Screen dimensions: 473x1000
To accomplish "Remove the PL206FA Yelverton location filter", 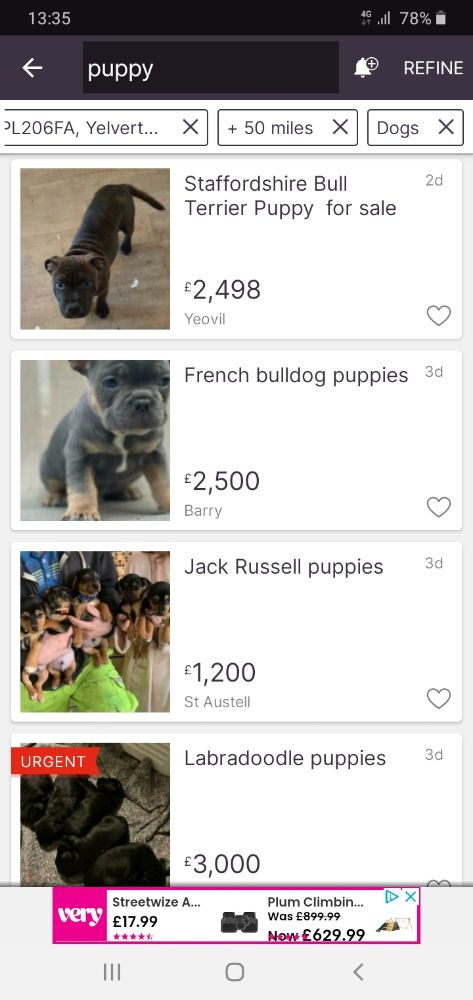I will (190, 128).
